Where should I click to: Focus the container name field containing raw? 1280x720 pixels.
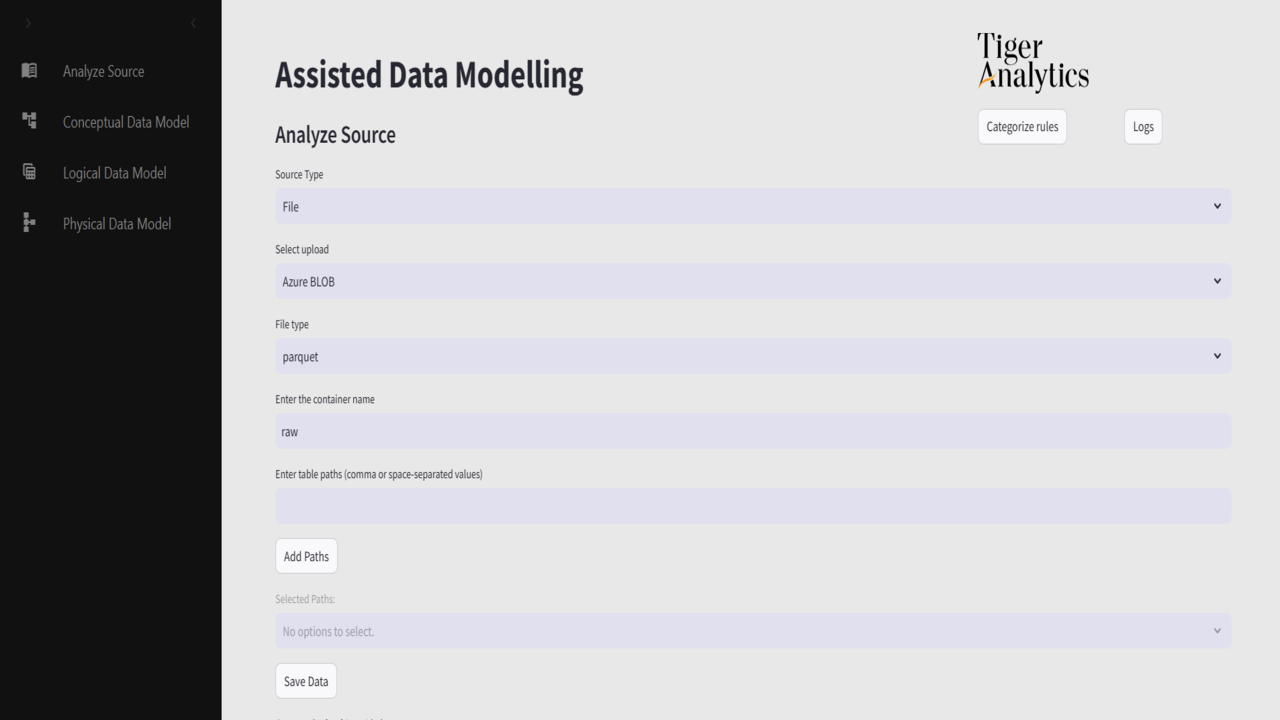[x=752, y=431]
